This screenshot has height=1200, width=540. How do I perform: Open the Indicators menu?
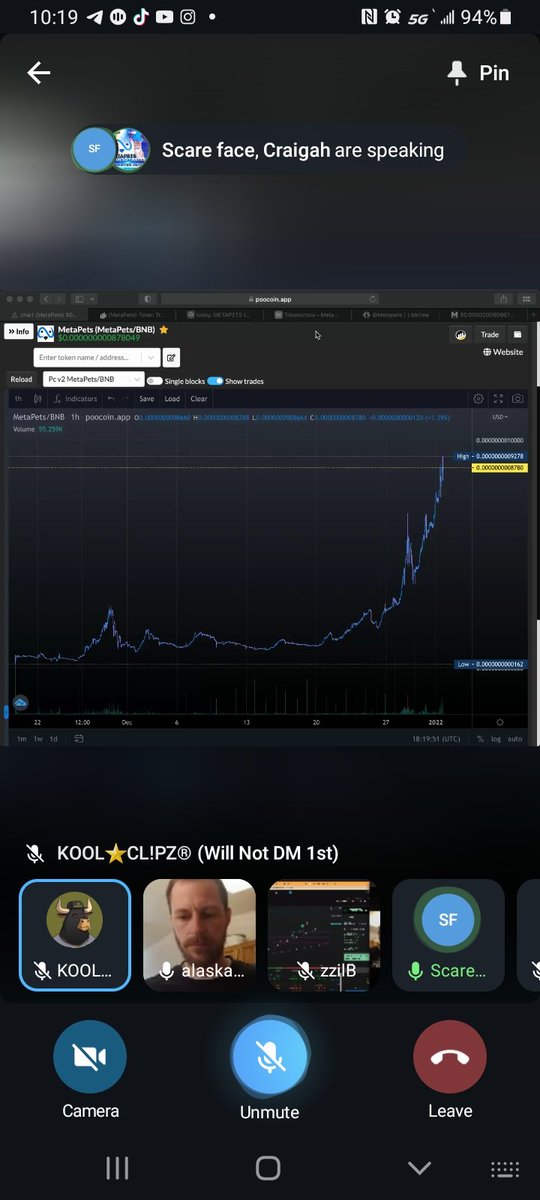pyautogui.click(x=75, y=399)
